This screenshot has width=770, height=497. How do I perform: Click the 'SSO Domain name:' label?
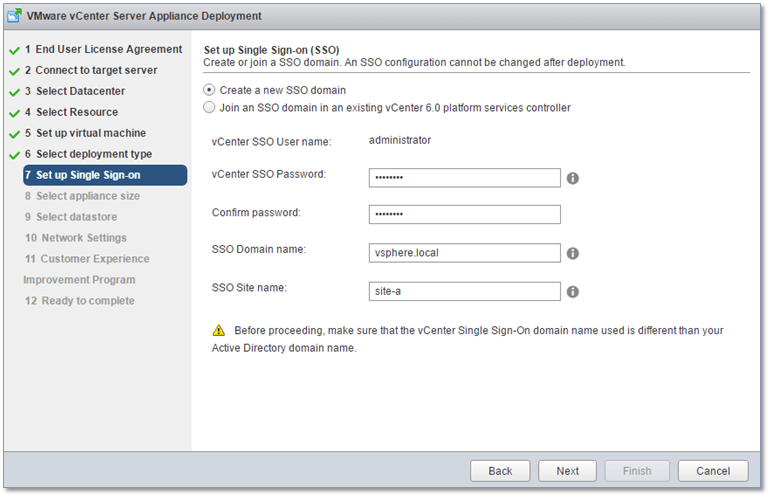[x=259, y=249]
